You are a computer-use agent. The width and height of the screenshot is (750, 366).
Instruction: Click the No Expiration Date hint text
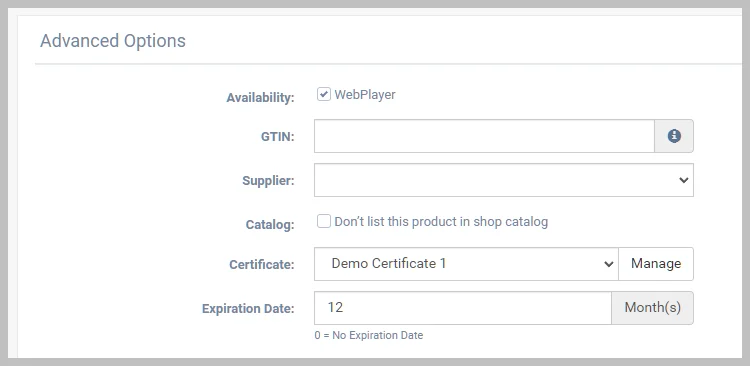click(369, 335)
